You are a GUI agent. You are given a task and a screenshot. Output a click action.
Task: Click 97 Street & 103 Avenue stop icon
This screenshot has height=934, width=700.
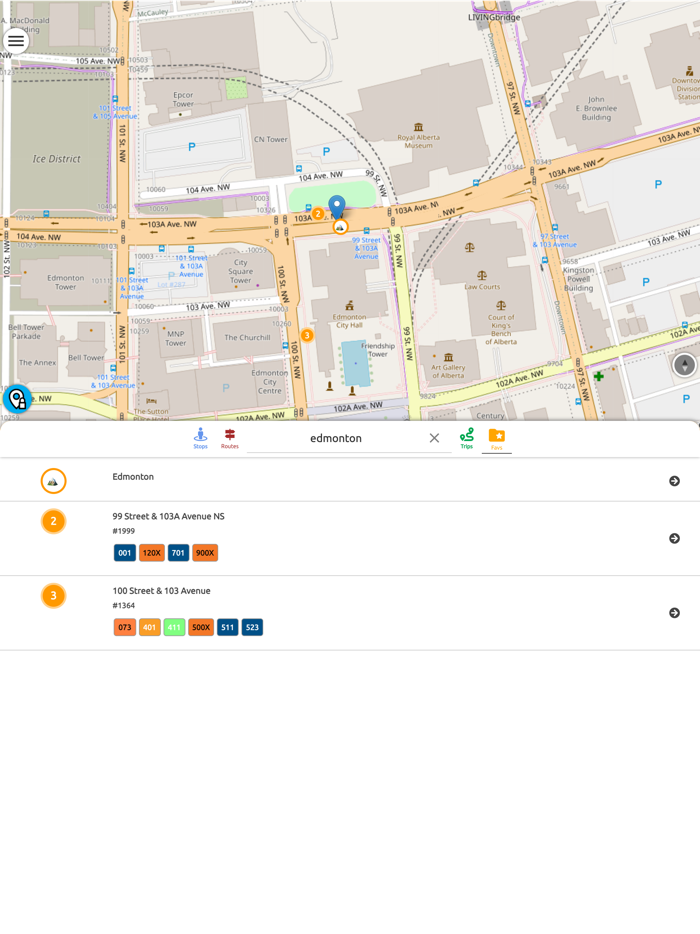(x=555, y=227)
